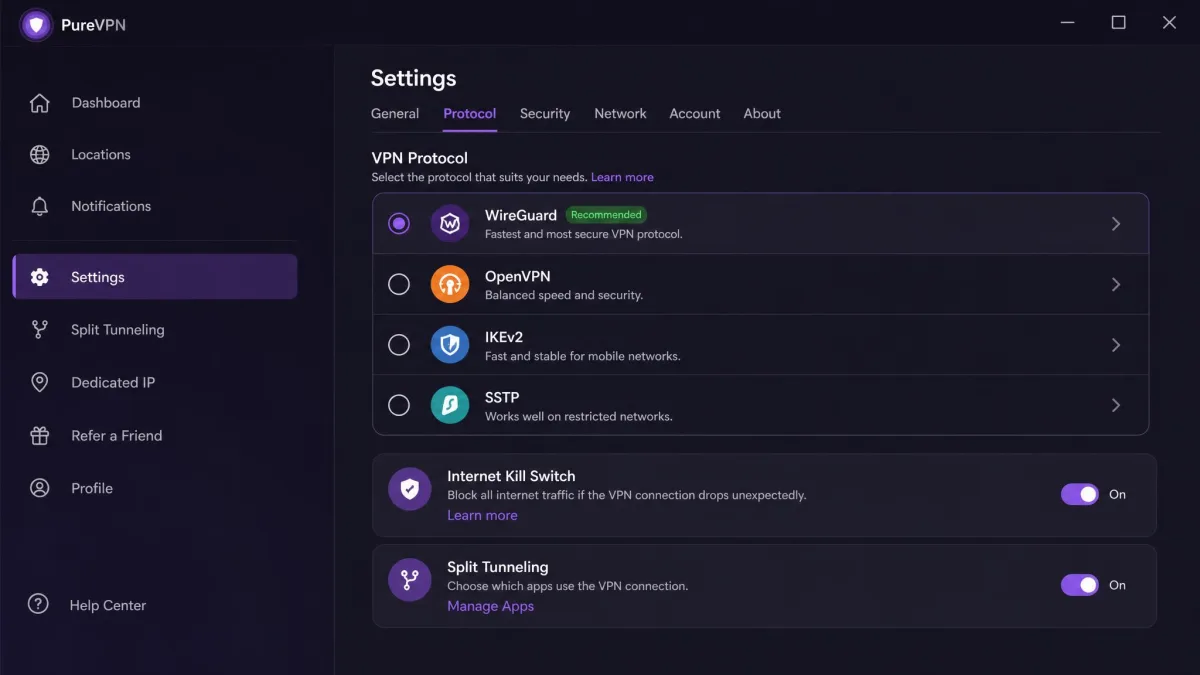Click the Refer a Friend gift icon
The width and height of the screenshot is (1200, 675).
(39, 436)
